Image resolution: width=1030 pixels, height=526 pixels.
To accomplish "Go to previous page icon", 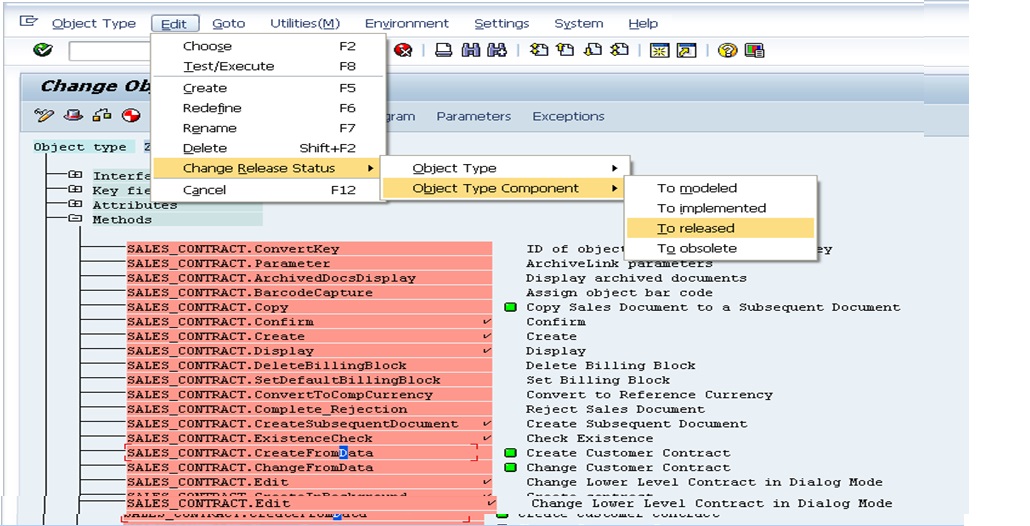I will tap(566, 50).
